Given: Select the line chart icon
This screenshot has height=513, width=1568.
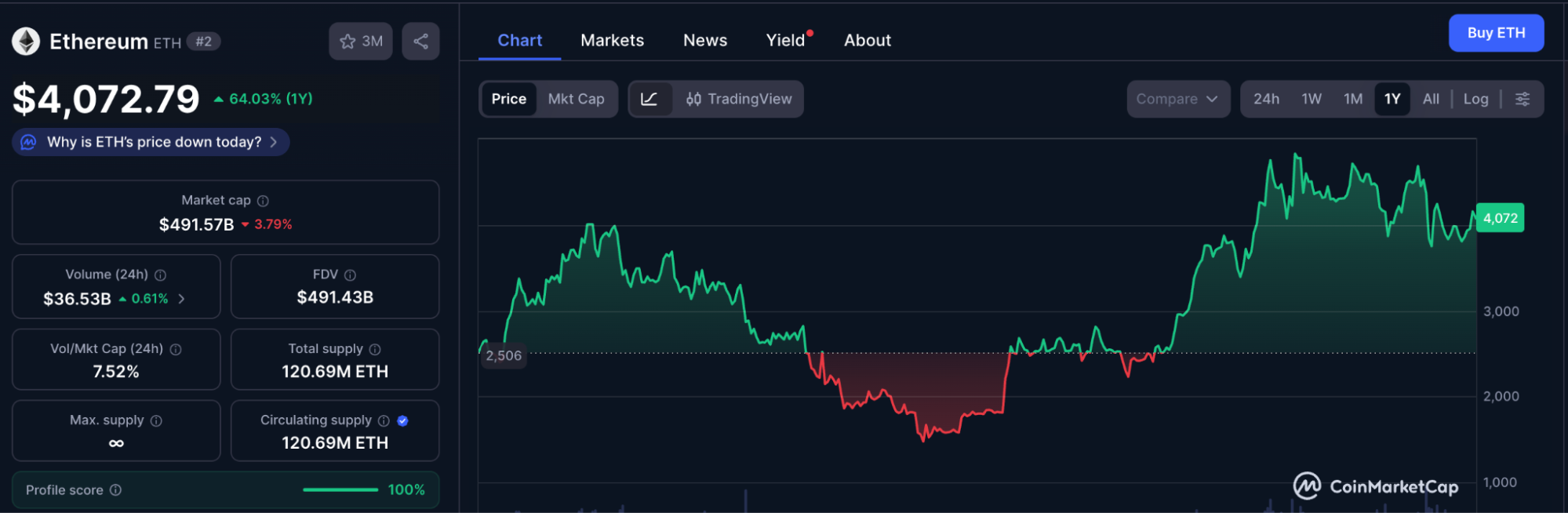Looking at the screenshot, I should 649,99.
